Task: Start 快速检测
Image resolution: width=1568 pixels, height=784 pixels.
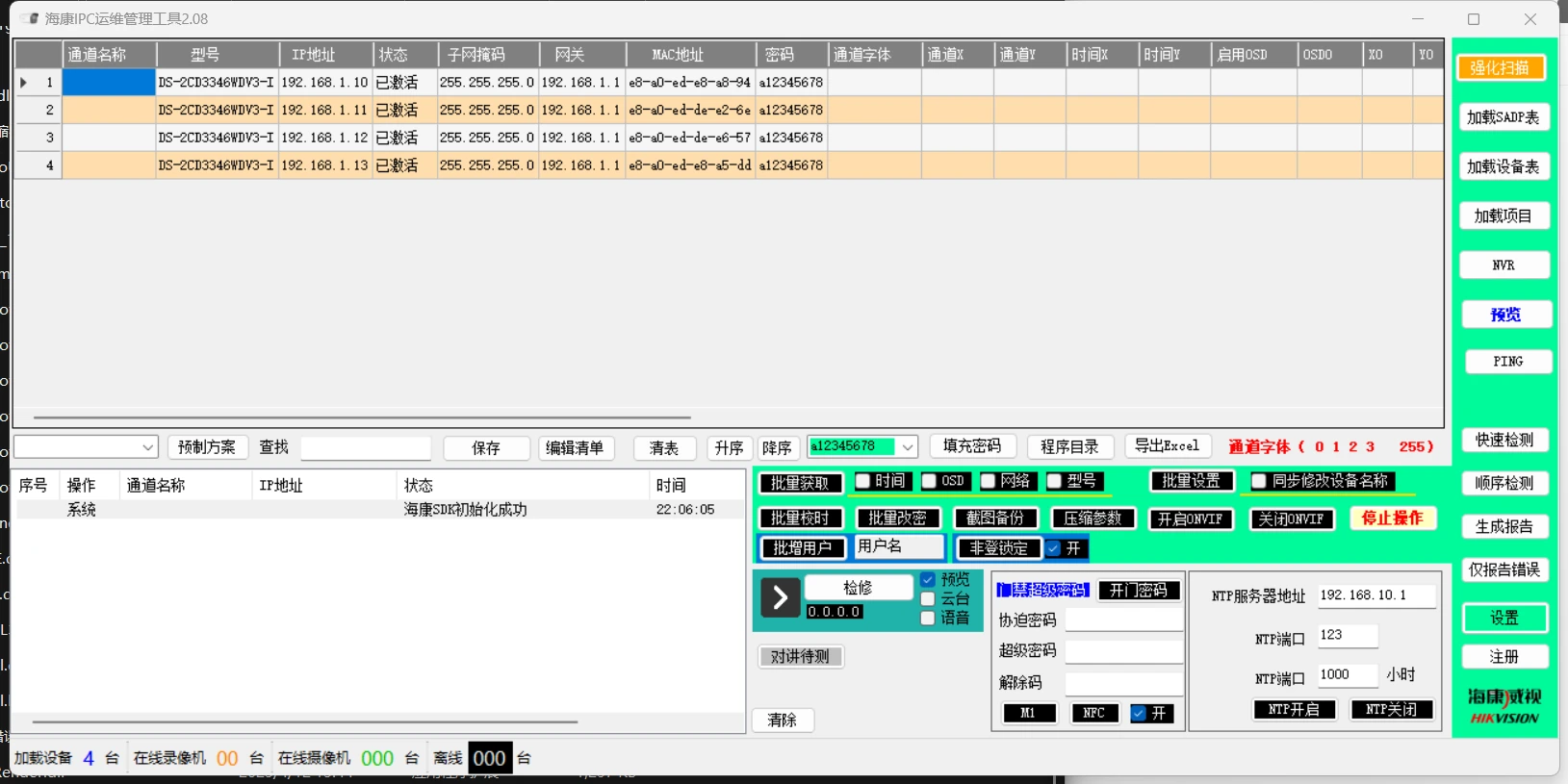Action: click(1504, 441)
